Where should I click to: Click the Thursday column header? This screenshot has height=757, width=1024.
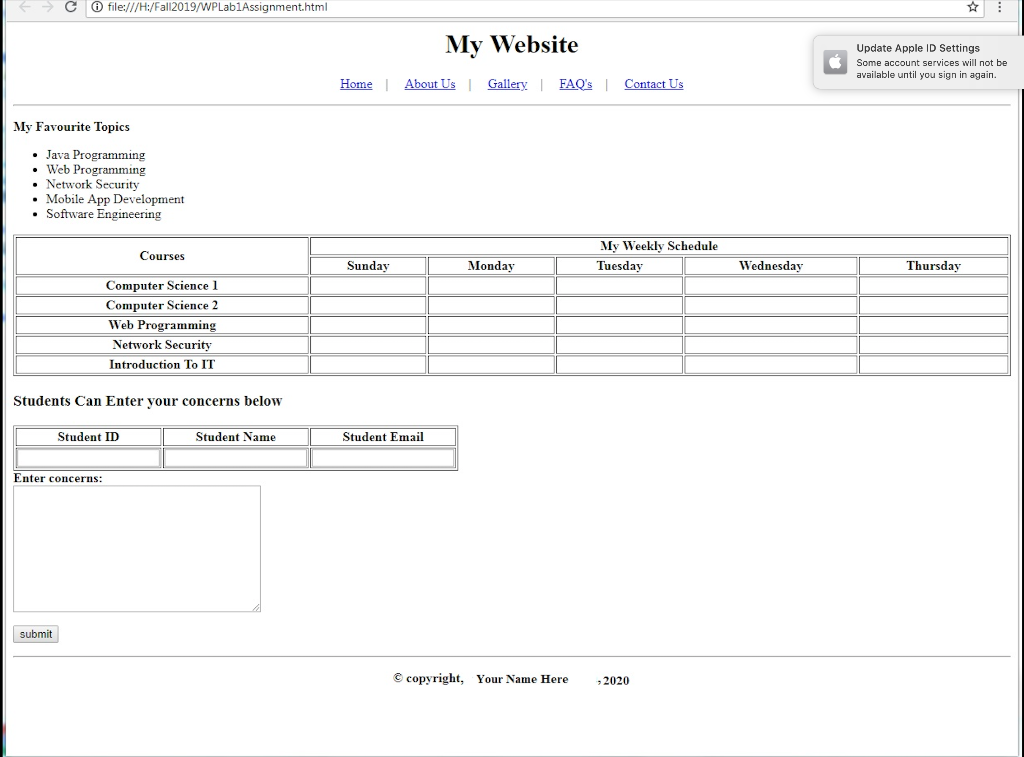coord(933,266)
